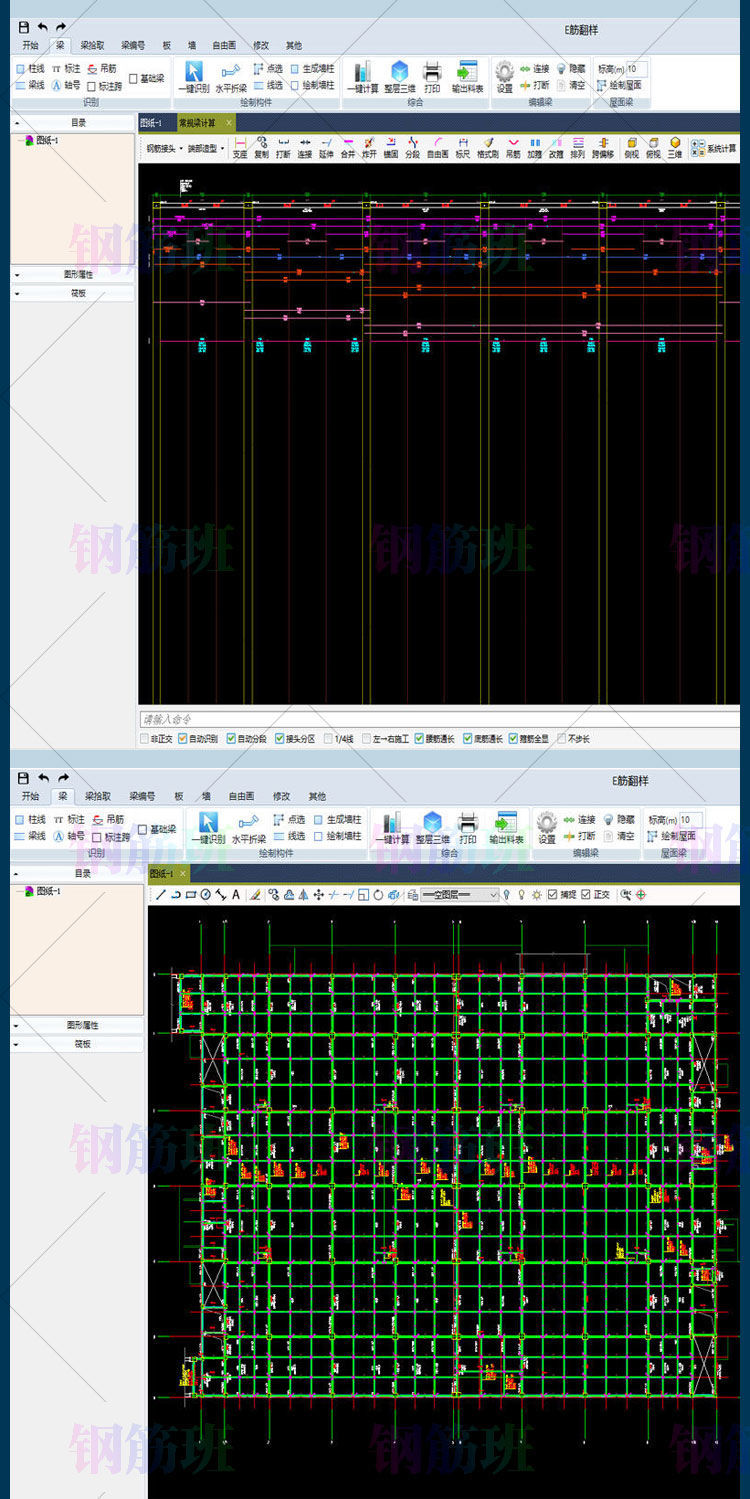This screenshot has height=1499, width=750.
Task: Click 标高(m) value field in lower window
Action: [690, 820]
